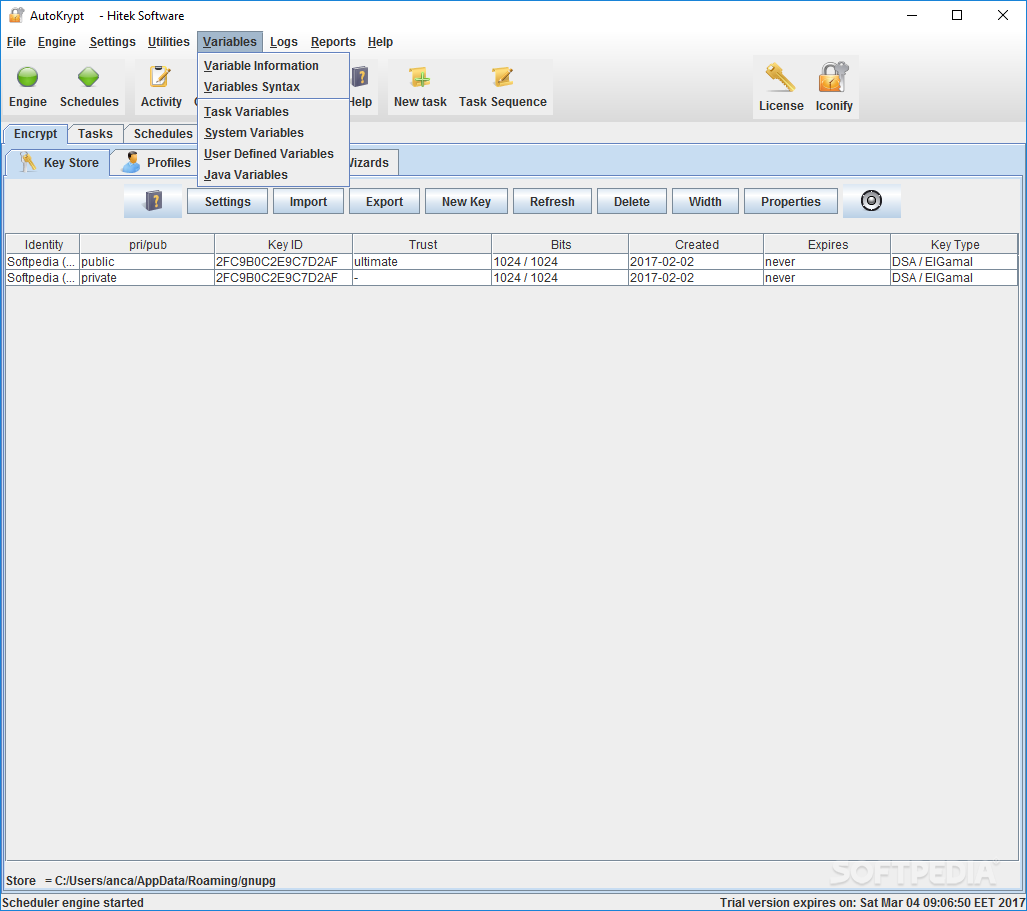This screenshot has width=1027, height=911.
Task: Click the Properties button
Action: point(791,202)
